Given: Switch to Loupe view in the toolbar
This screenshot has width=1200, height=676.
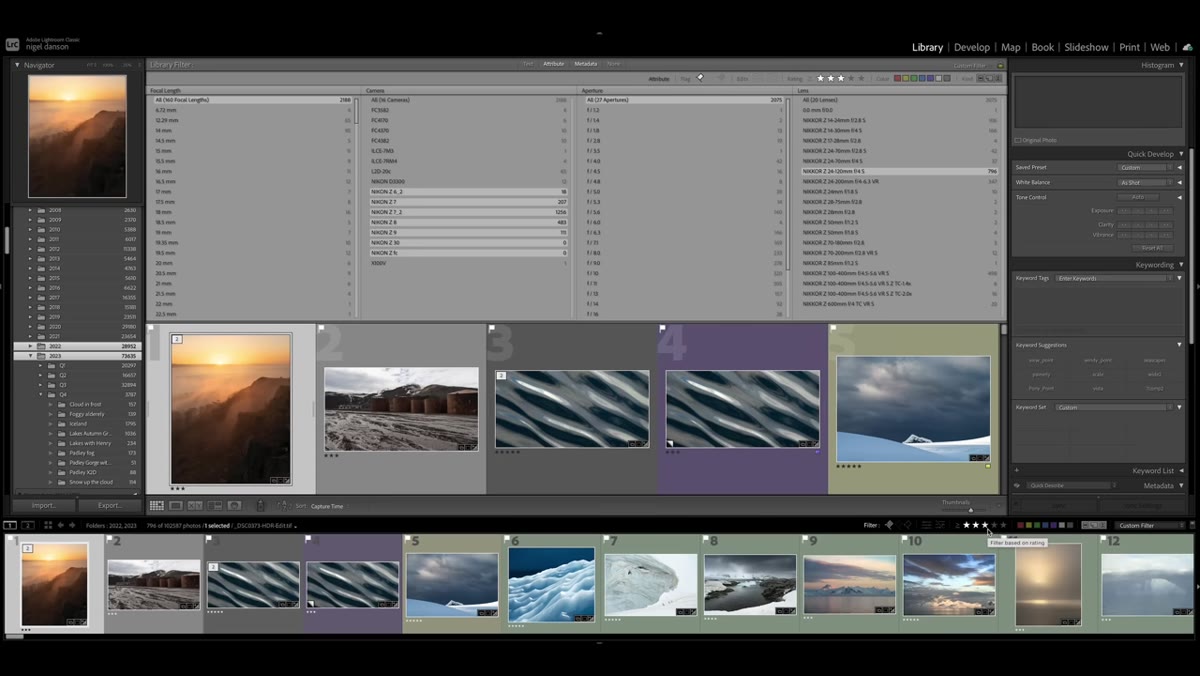Looking at the screenshot, I should 176,506.
